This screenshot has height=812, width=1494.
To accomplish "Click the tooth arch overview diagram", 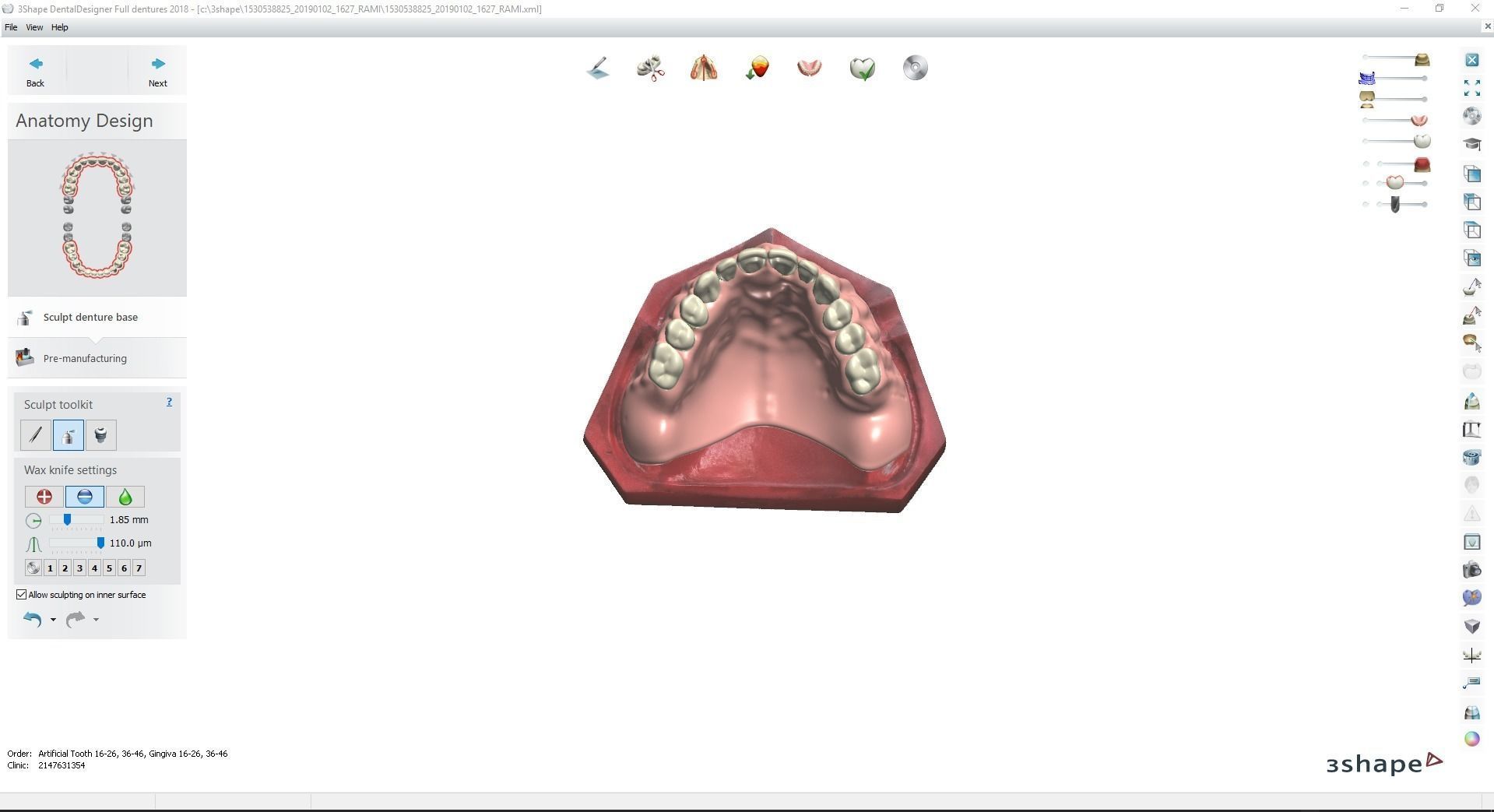I will tap(97, 216).
